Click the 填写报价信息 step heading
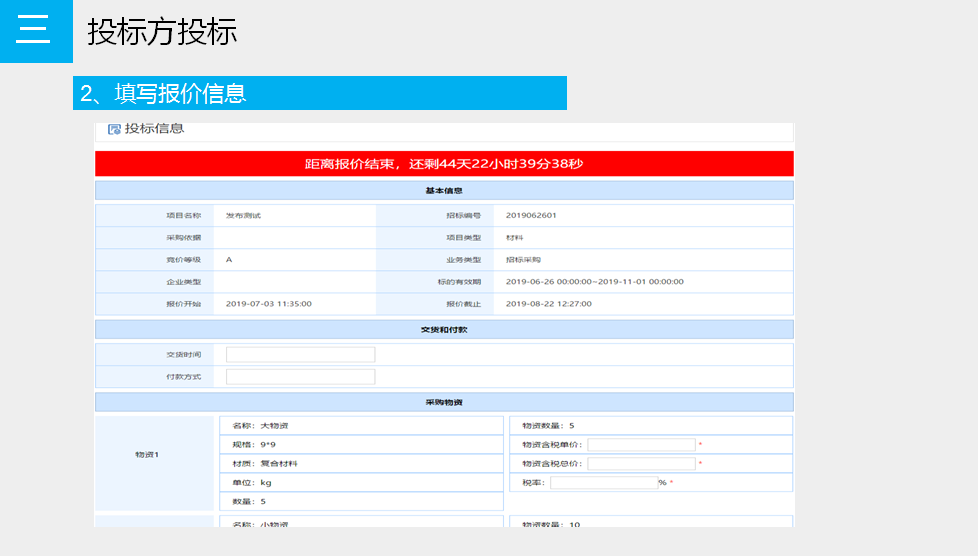This screenshot has height=556, width=978. 163,94
